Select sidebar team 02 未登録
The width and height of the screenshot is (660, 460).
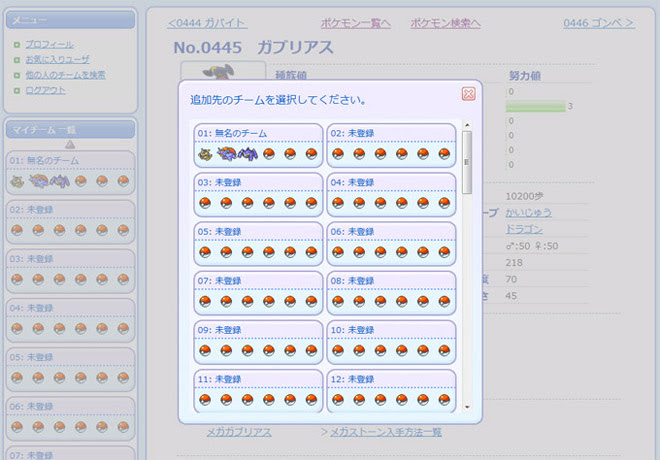[70, 222]
